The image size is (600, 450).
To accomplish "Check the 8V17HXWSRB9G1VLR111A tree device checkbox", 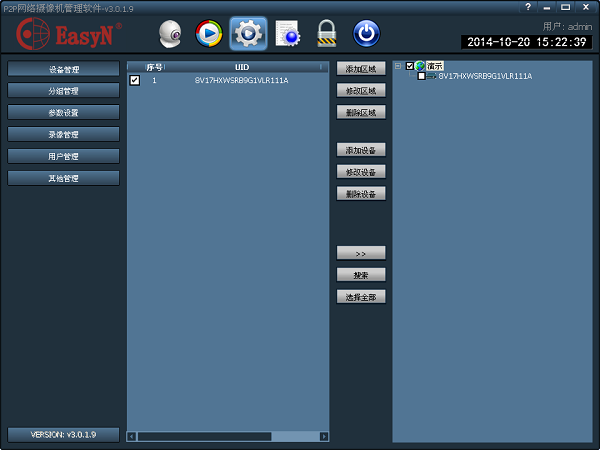I will point(421,76).
